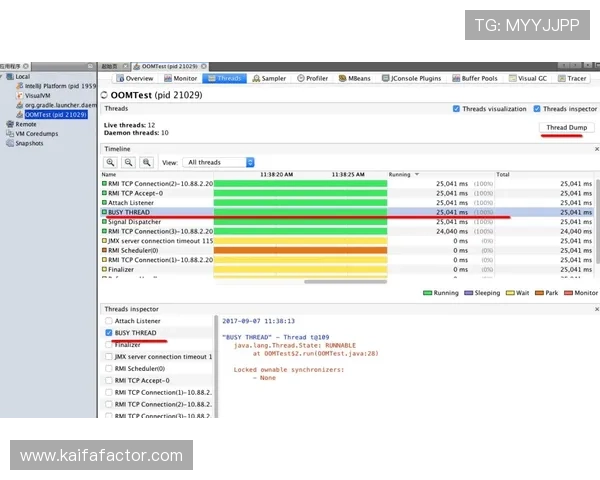This screenshot has width=600, height=480.
Task: Click the fit-to-width zoom icon
Action: (147, 162)
